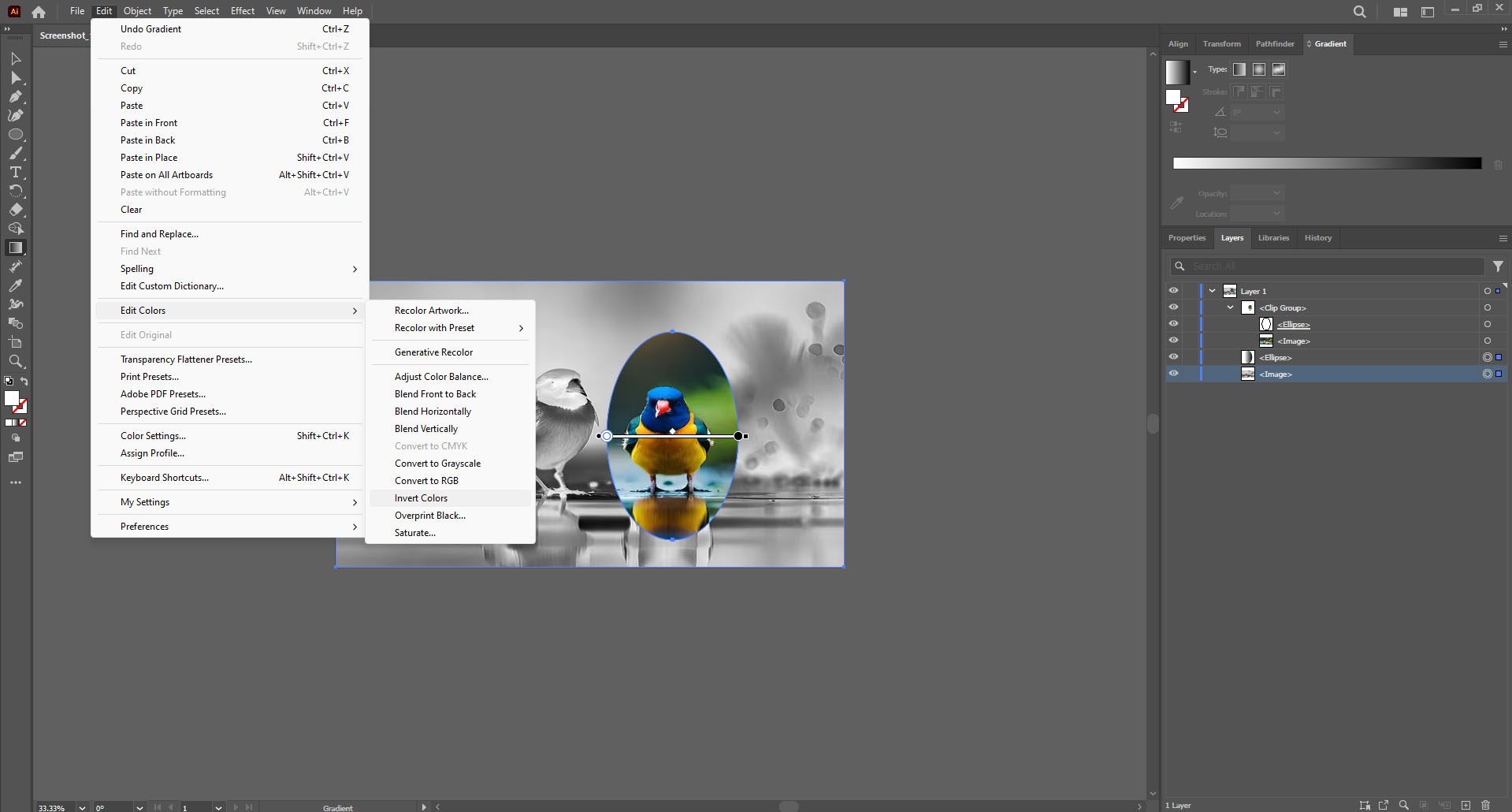
Task: Click Find and Replace
Action: [x=159, y=233]
